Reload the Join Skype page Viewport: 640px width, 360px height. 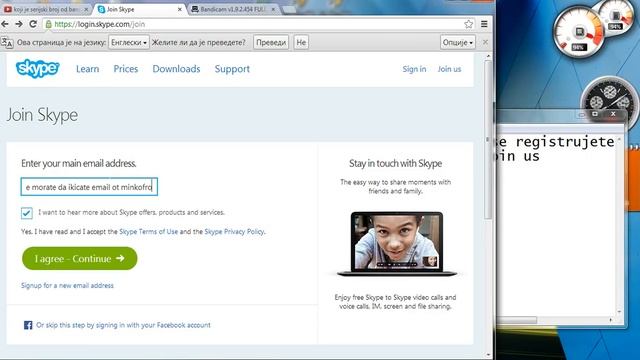tap(33, 24)
